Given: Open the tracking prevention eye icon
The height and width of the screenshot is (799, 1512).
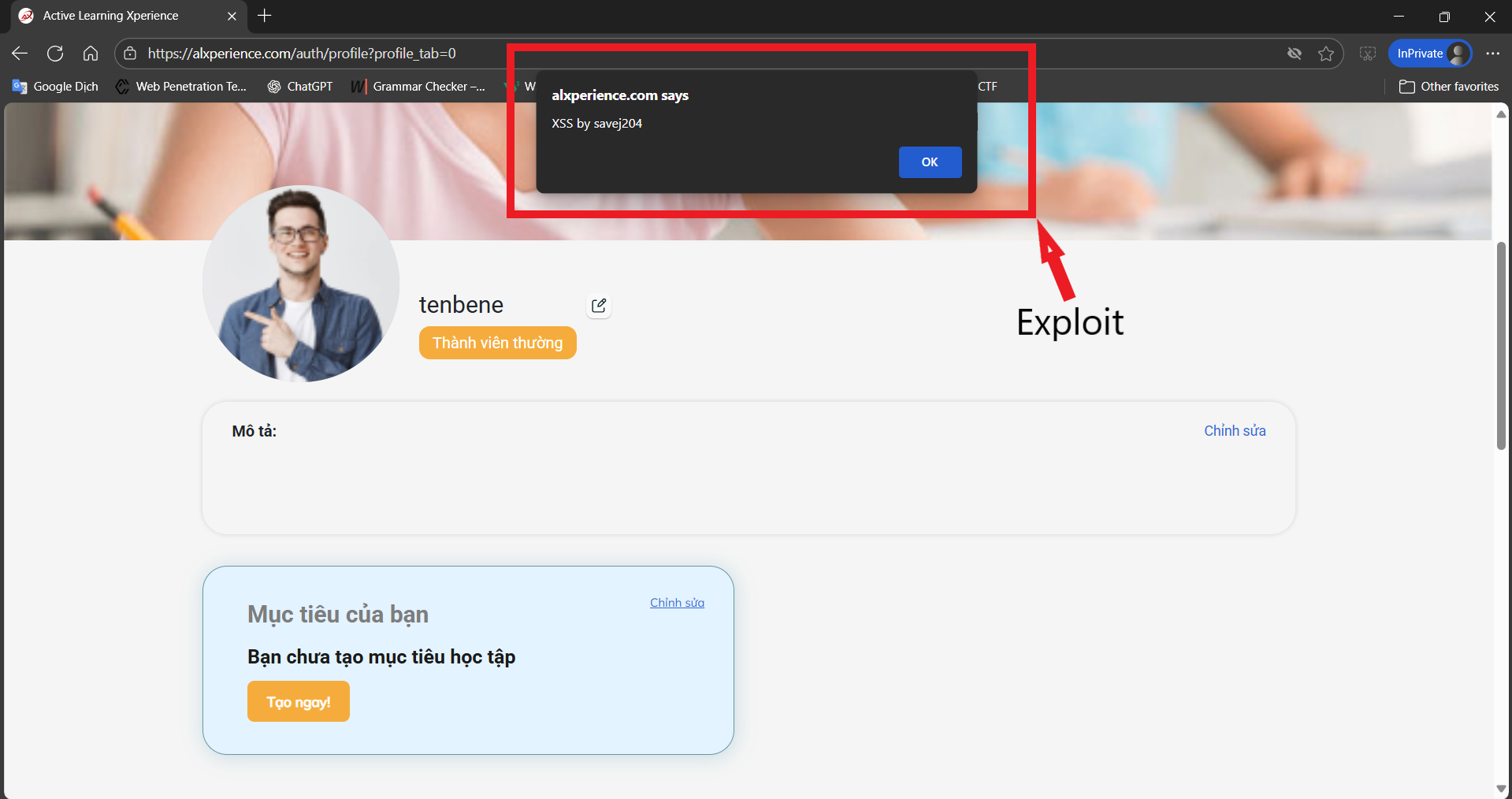Looking at the screenshot, I should pyautogui.click(x=1294, y=54).
